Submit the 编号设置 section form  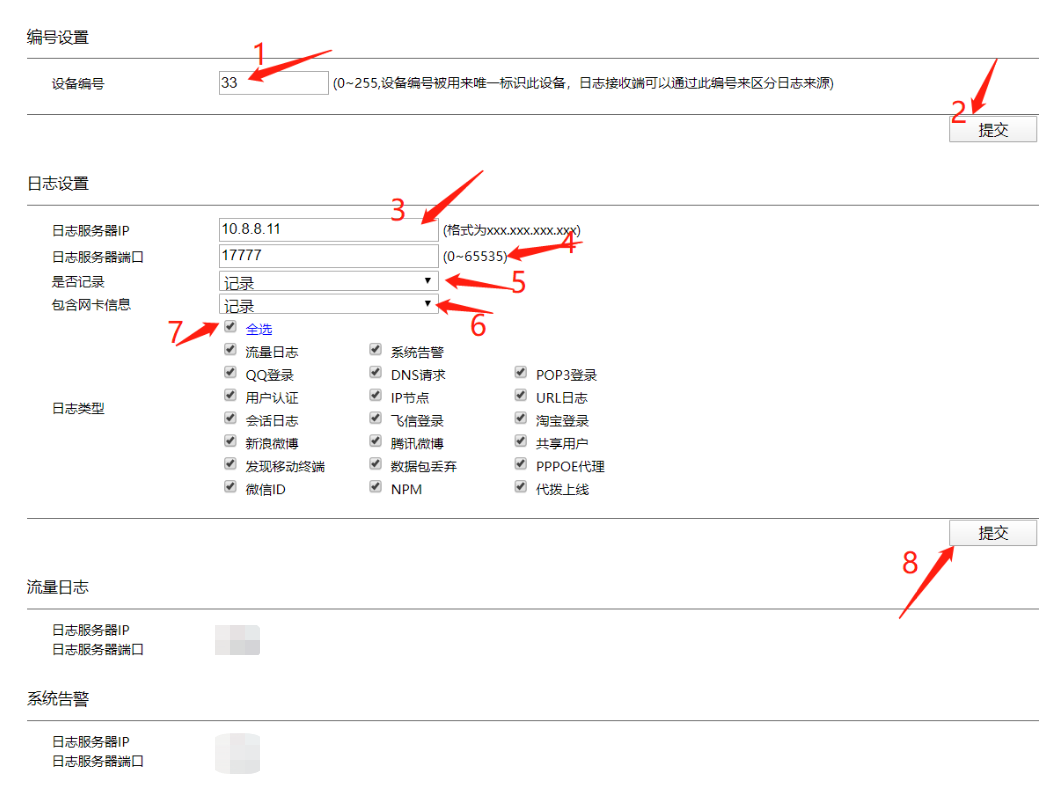(x=992, y=130)
